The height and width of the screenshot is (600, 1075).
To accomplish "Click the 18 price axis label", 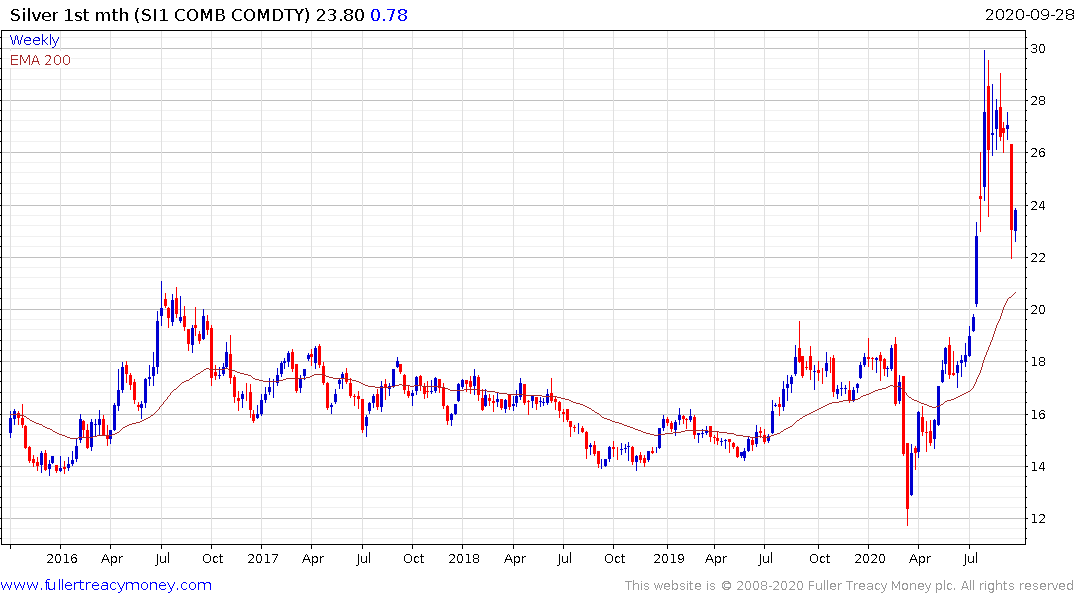I will [x=1037, y=361].
